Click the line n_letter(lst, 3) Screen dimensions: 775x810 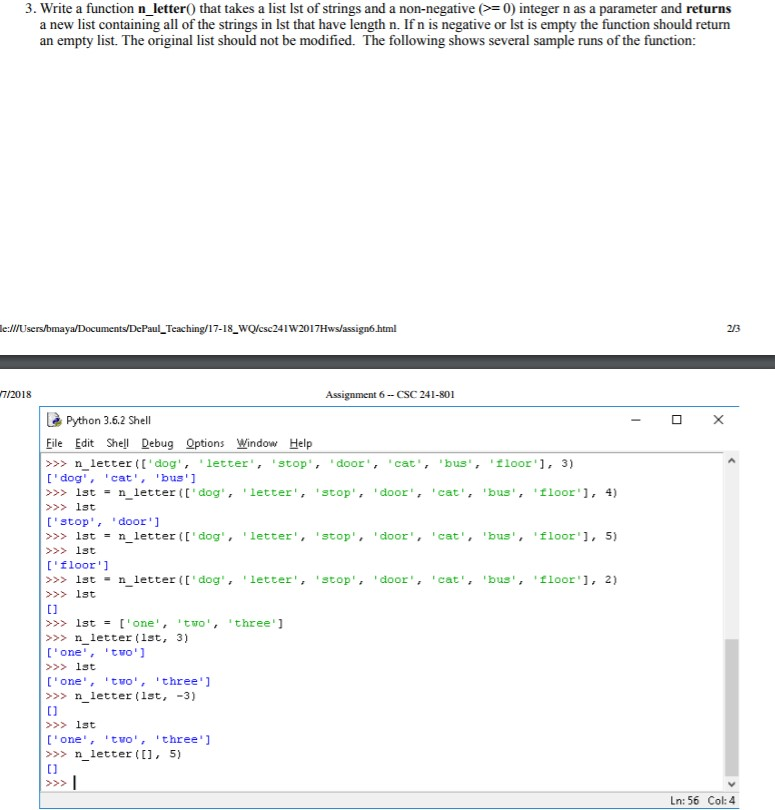coord(117,637)
